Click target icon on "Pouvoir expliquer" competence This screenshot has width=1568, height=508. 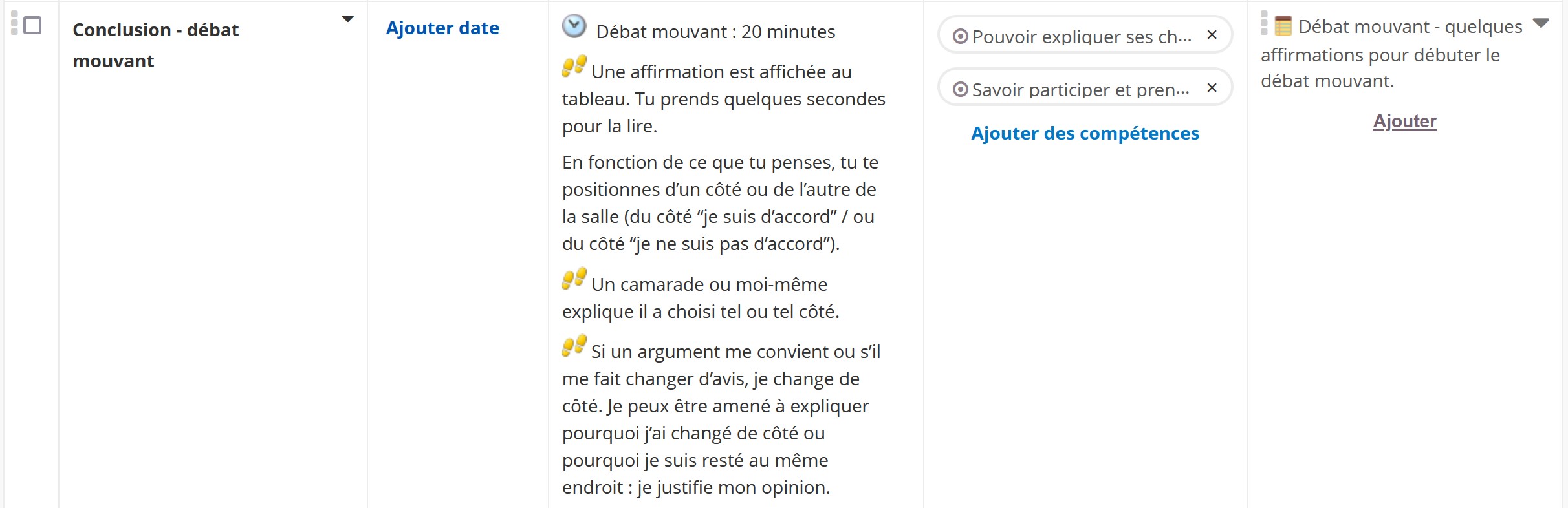point(961,36)
